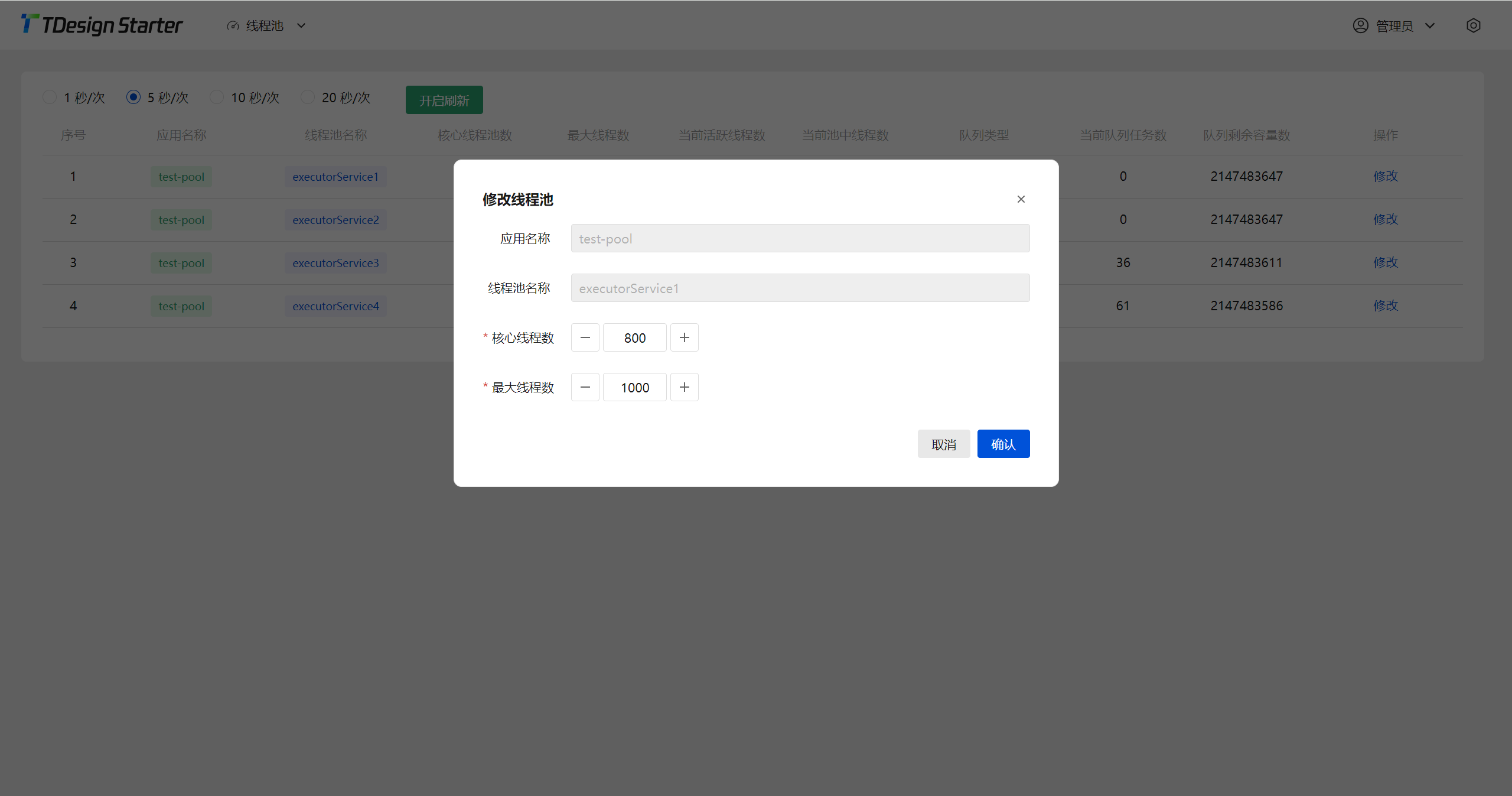Open the 管理员 dropdown arrow
Image resolution: width=1512 pixels, height=796 pixels.
(1430, 26)
